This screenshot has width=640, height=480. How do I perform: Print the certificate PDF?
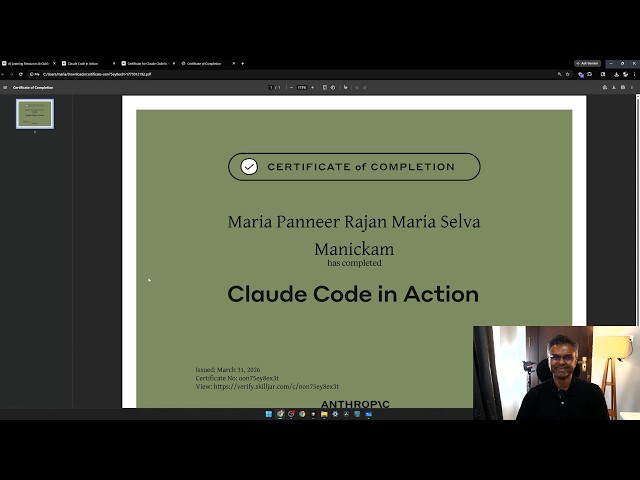coord(623,87)
